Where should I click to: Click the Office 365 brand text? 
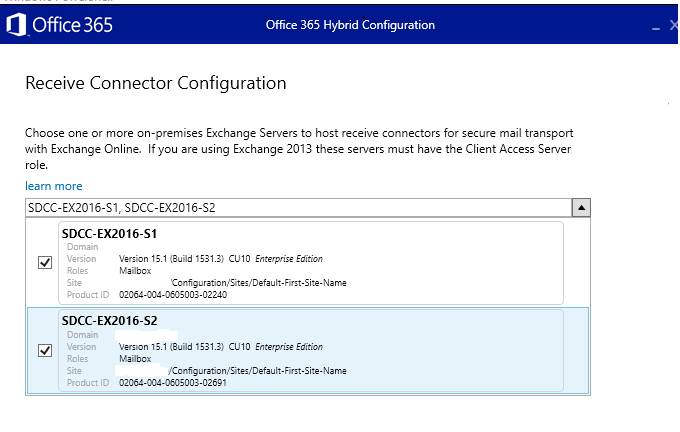[72, 25]
